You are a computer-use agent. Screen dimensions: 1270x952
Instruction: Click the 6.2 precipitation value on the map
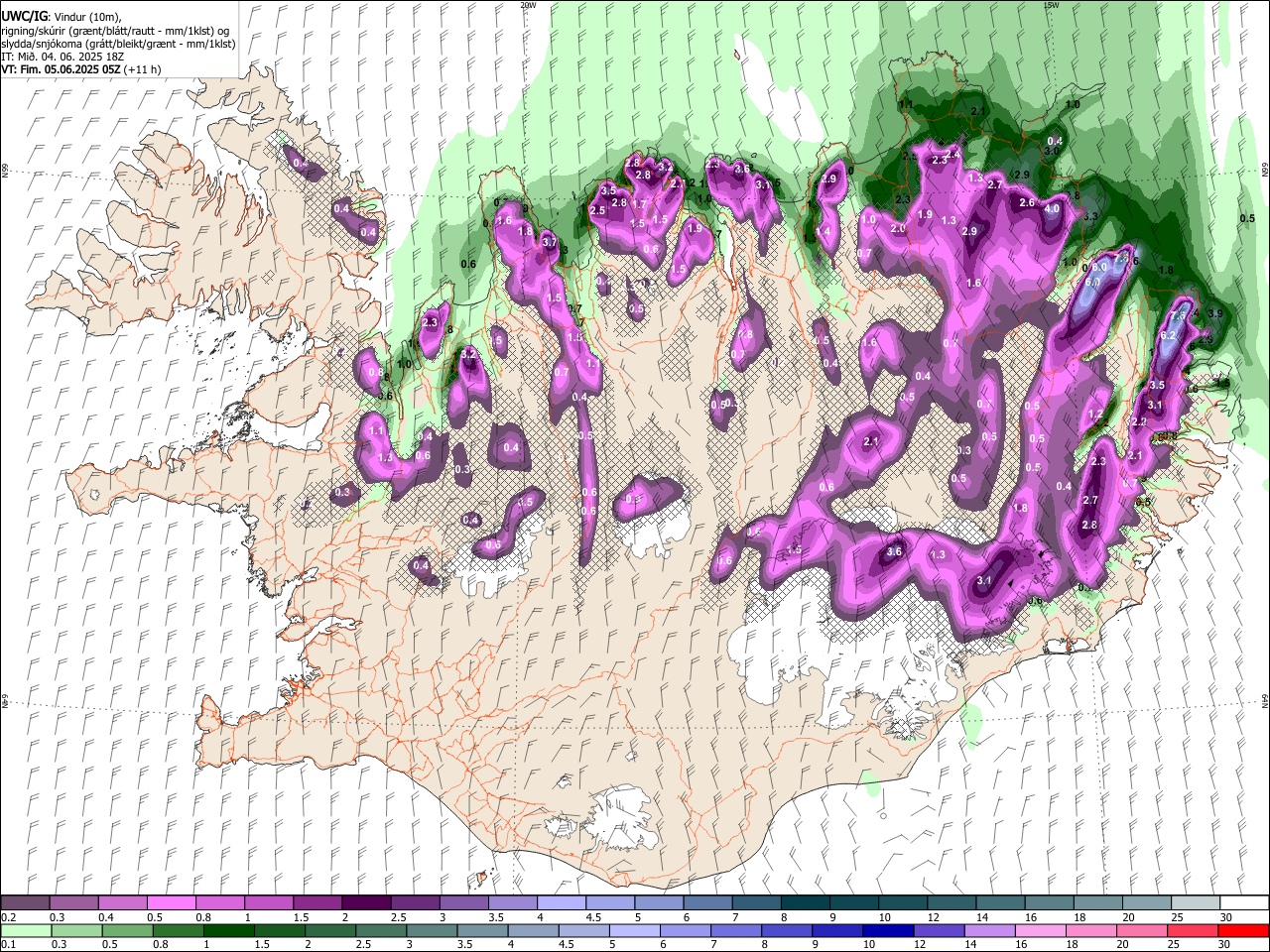coord(1168,335)
